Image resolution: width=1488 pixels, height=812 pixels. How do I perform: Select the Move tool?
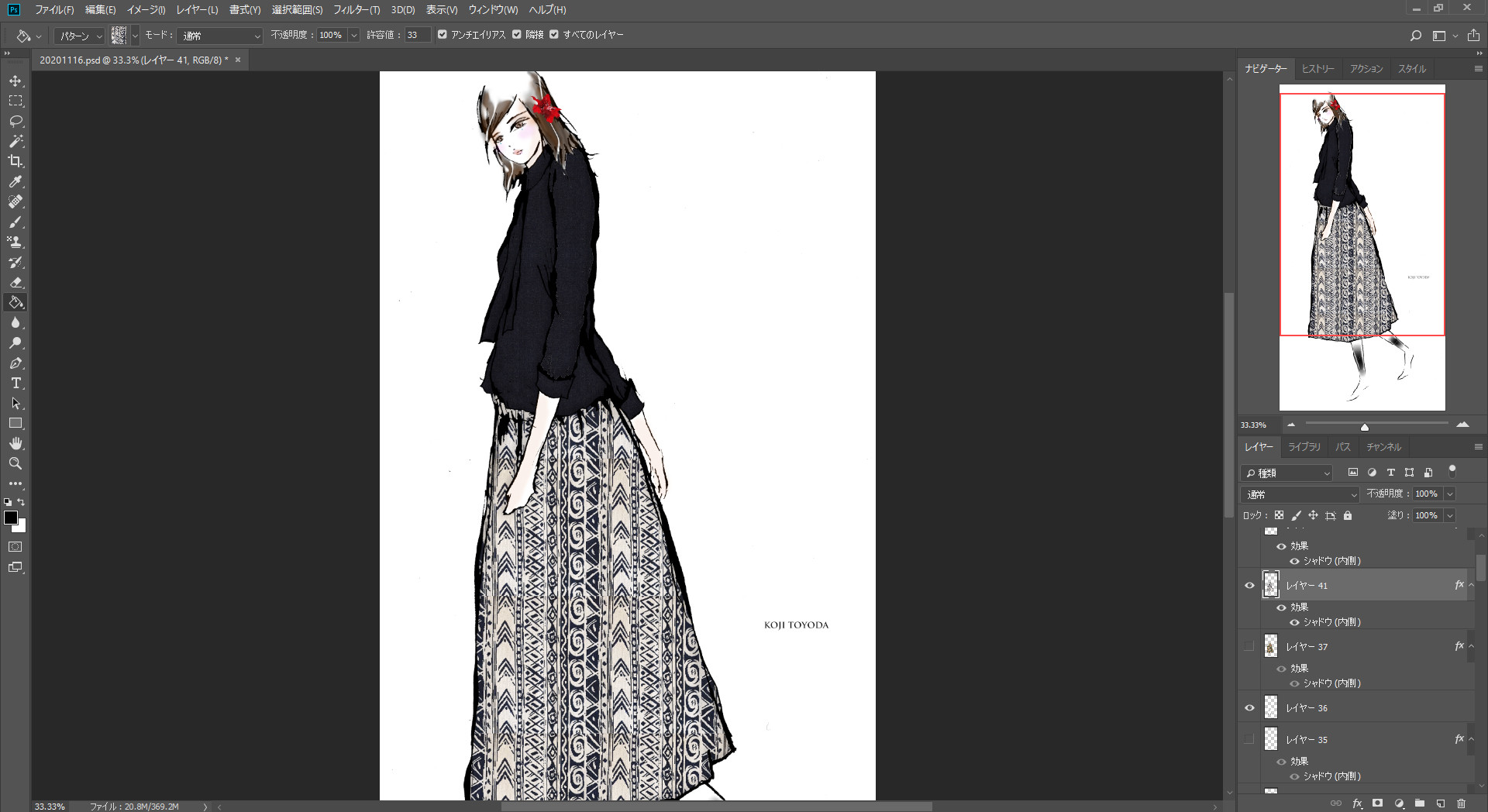tap(15, 81)
